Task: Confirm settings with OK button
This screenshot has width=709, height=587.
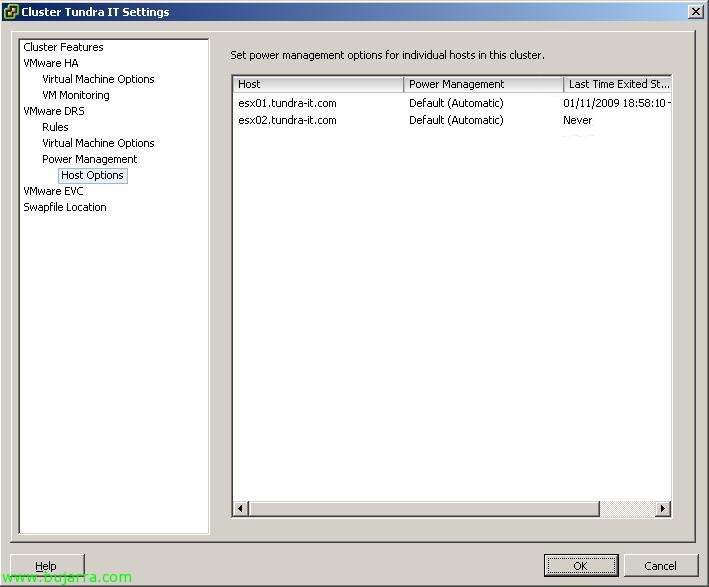Action: pos(581,565)
